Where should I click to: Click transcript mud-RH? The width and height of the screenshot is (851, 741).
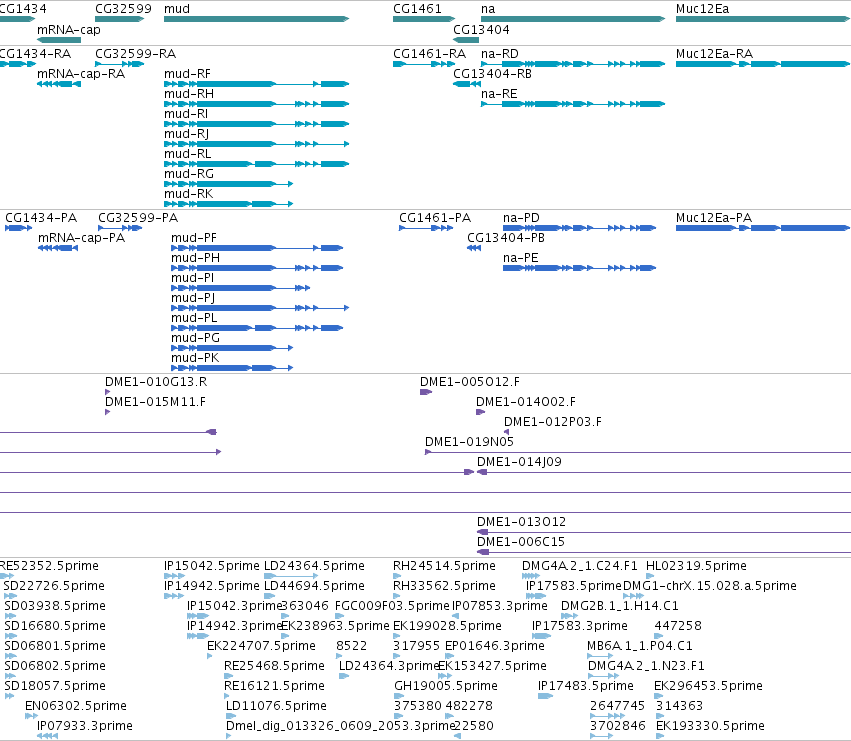coord(256,104)
